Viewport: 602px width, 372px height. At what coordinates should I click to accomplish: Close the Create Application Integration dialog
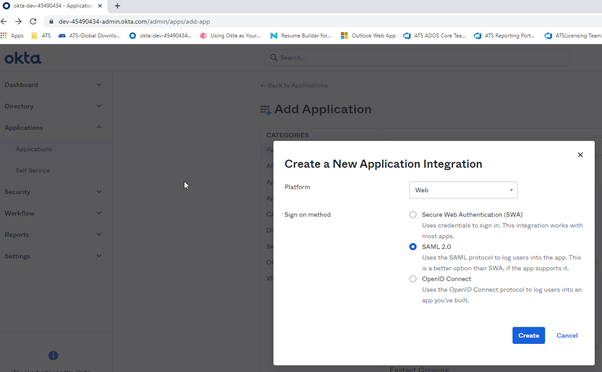pyautogui.click(x=580, y=155)
